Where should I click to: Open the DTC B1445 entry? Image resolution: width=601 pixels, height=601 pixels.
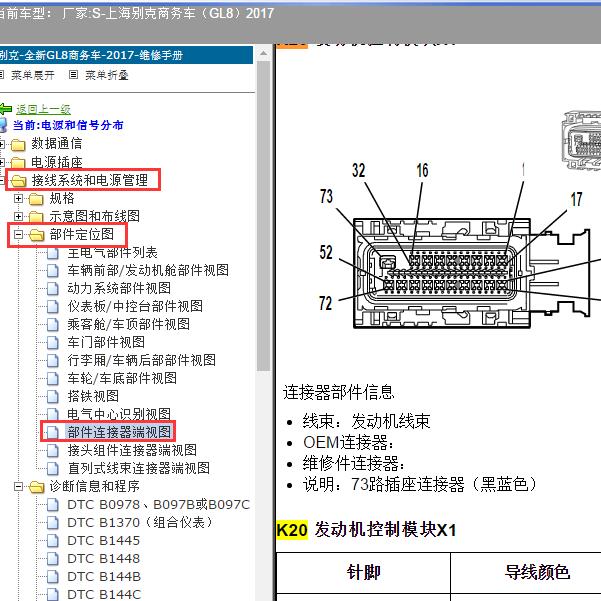(103, 540)
